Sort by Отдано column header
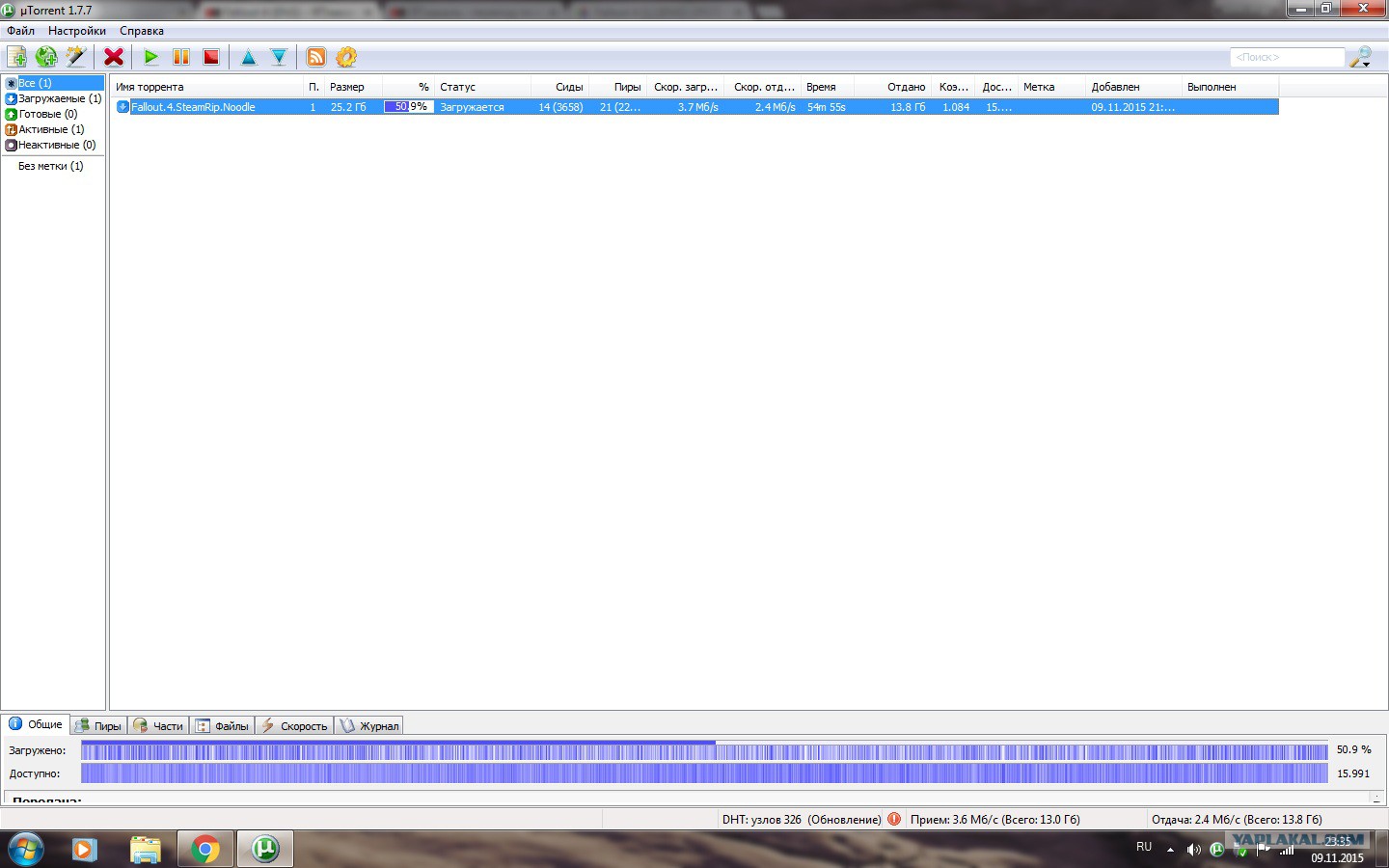 tap(893, 87)
